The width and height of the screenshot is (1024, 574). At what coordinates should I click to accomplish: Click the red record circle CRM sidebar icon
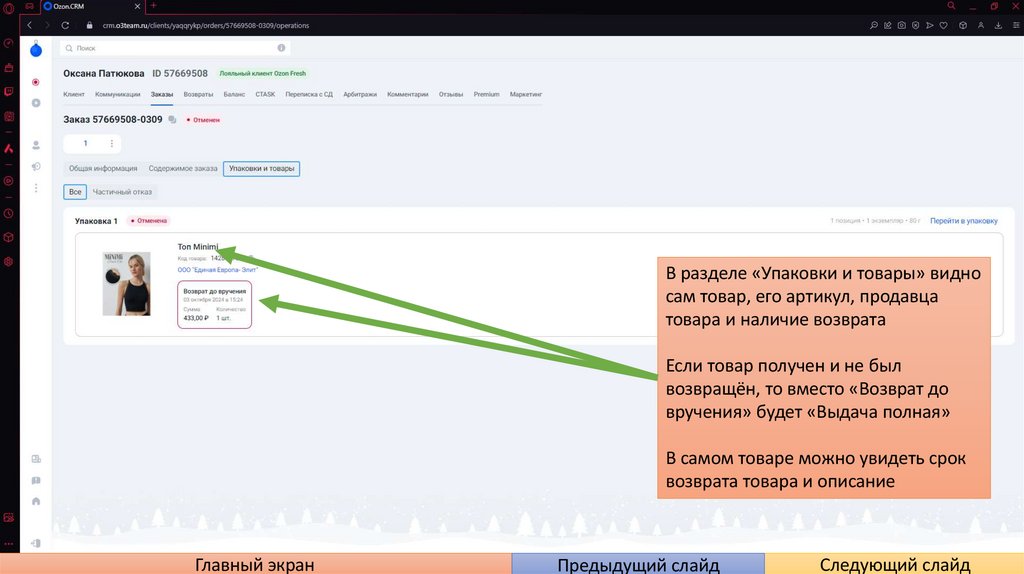coord(36,82)
